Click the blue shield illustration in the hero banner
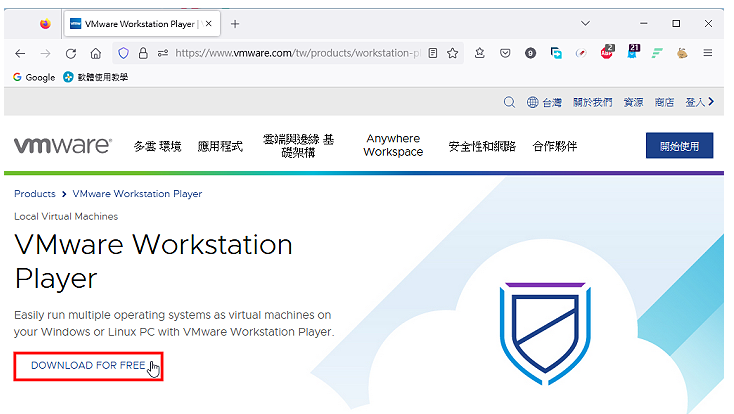This screenshot has width=734, height=414. (x=545, y=333)
